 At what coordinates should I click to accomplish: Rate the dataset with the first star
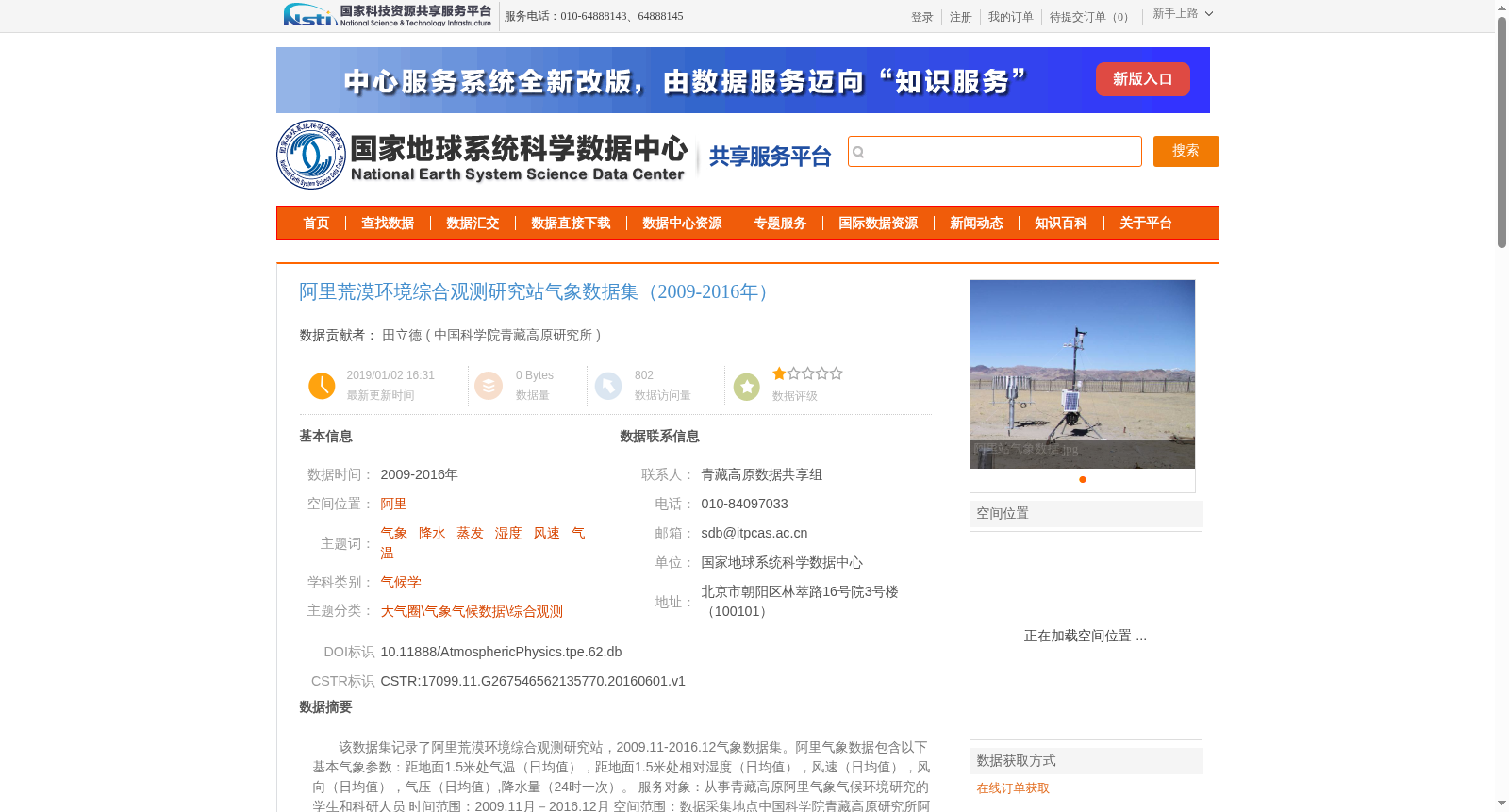[x=779, y=373]
